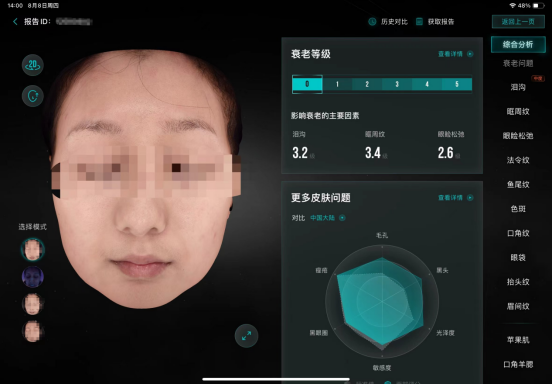Image resolution: width=553 pixels, height=384 pixels.
Task: Open the 历史对比 clock icon
Action: tap(372, 22)
